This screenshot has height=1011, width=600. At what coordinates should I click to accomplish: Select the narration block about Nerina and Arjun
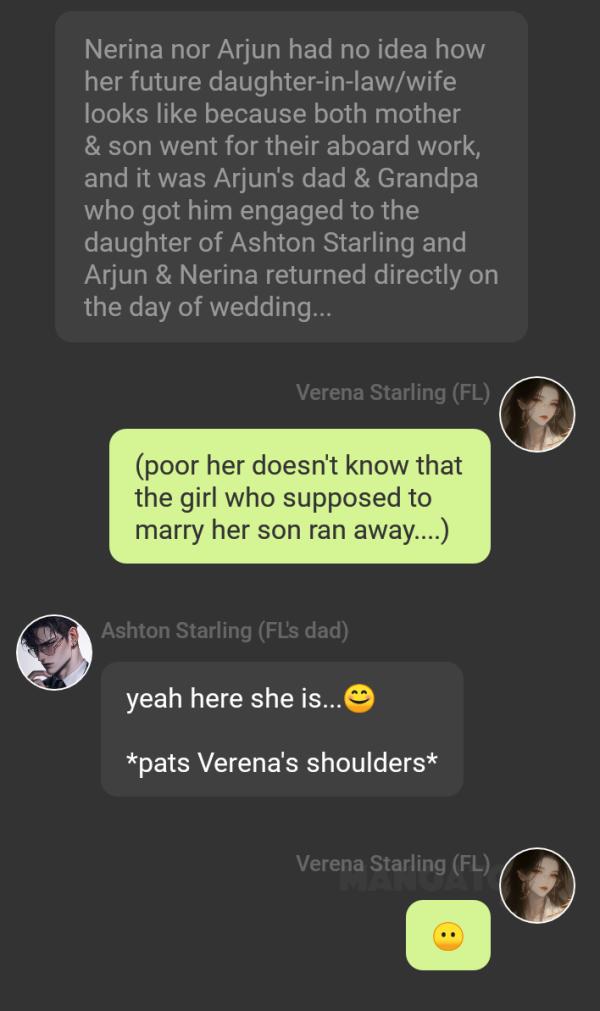coord(291,177)
